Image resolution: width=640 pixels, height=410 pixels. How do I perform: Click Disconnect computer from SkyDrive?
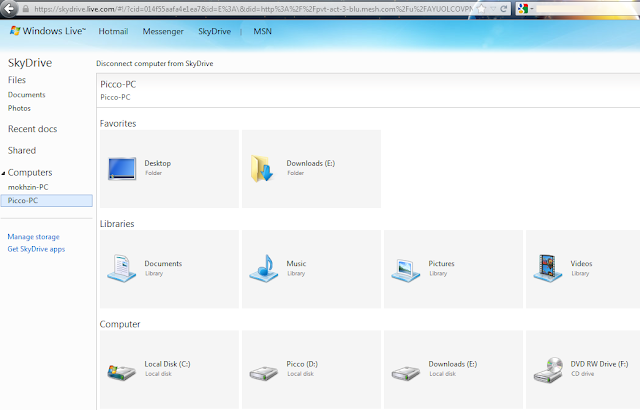coord(155,64)
